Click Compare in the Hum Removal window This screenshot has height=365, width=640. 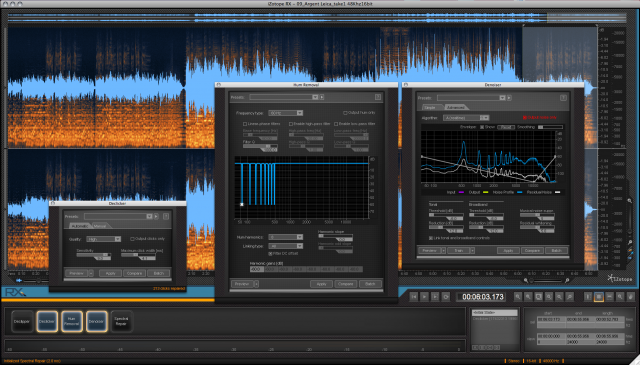click(x=345, y=284)
